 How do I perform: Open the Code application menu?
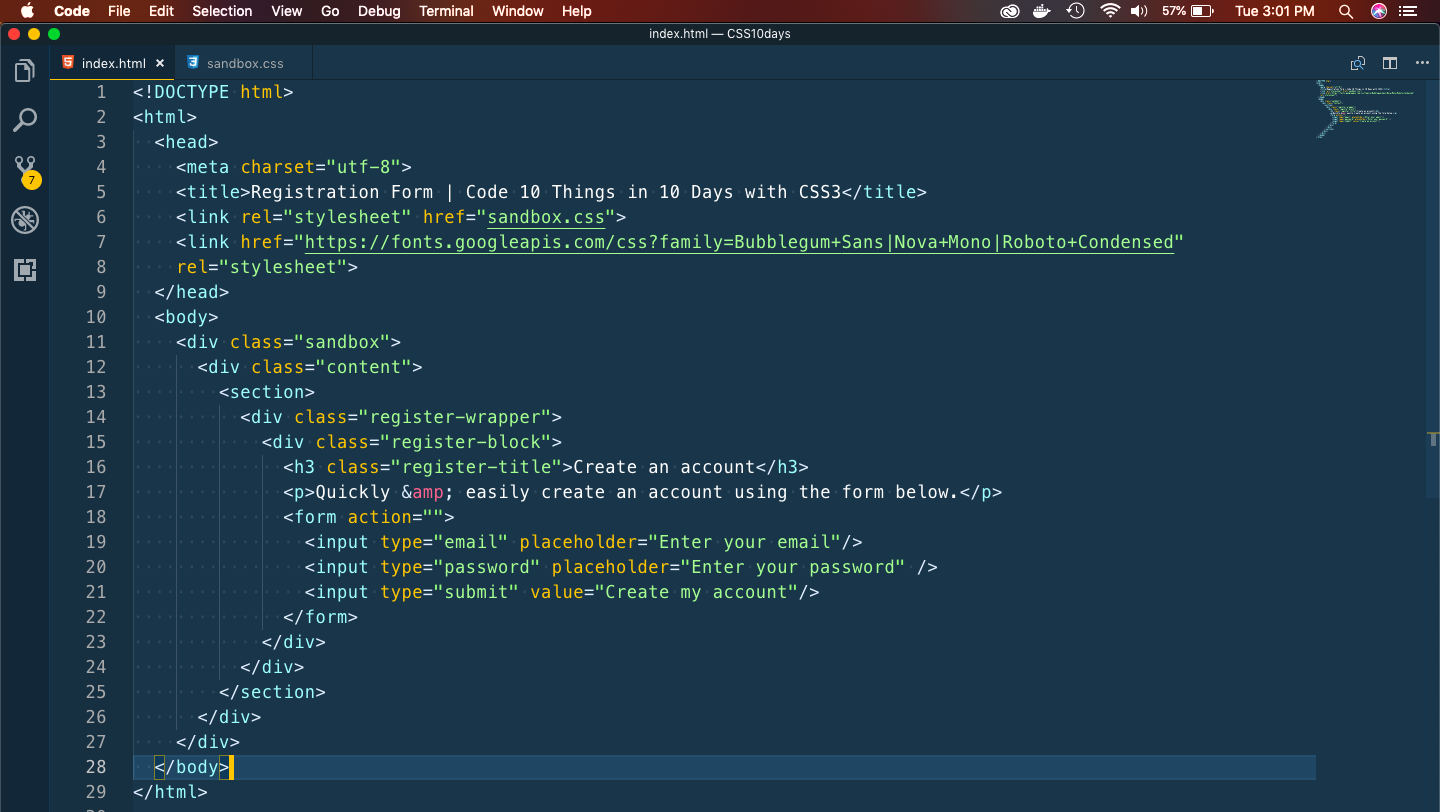point(71,11)
